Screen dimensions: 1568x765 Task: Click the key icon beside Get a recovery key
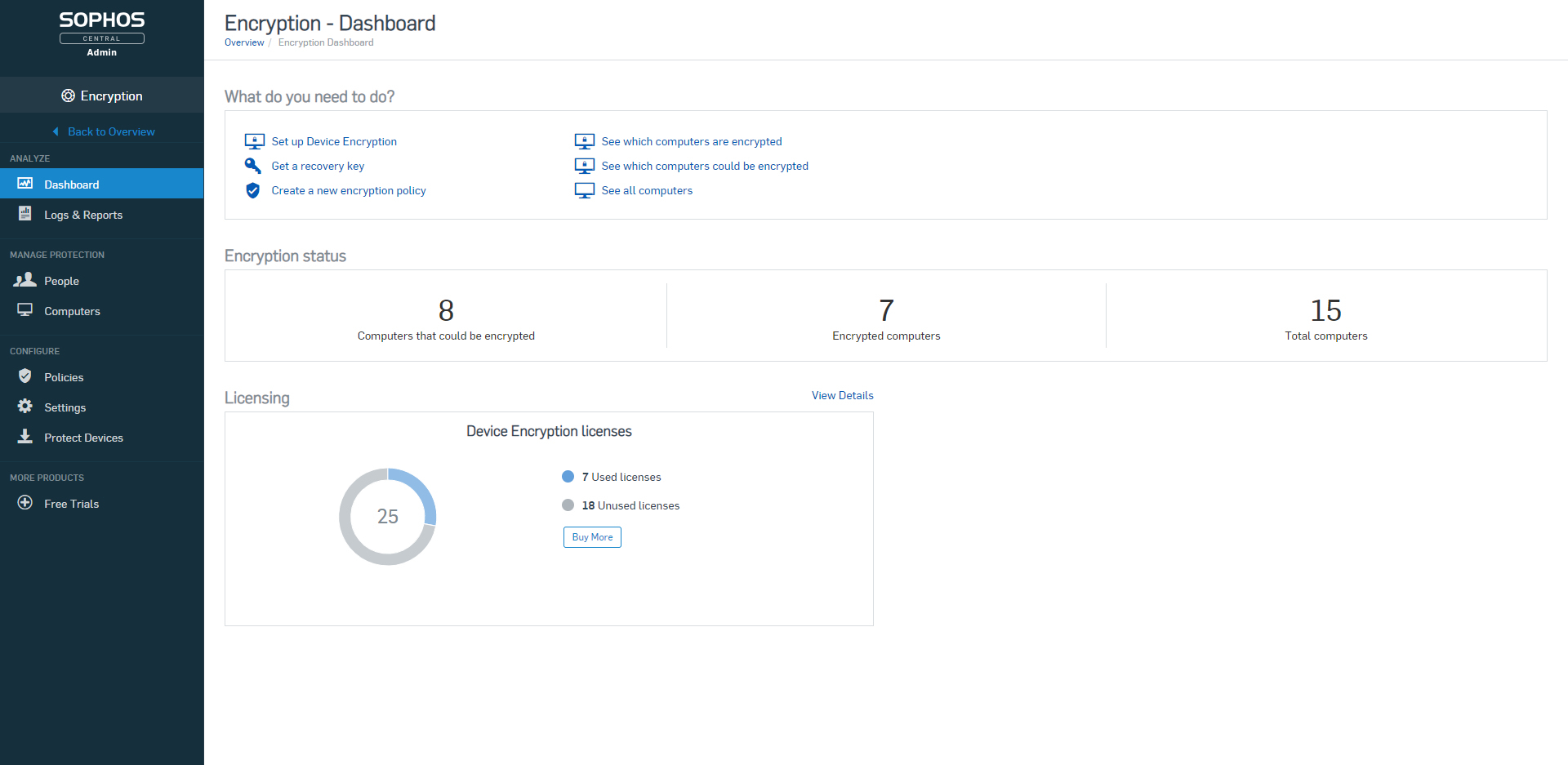click(253, 166)
